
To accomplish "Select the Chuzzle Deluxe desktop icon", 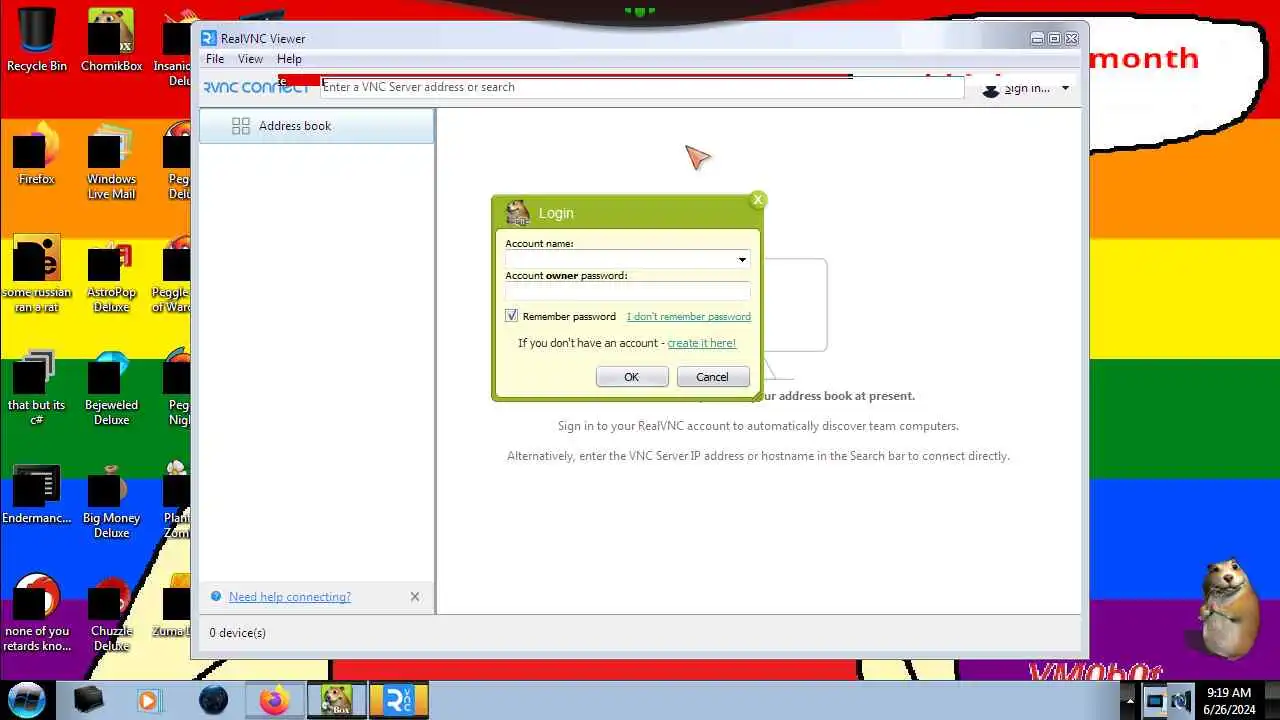I will (x=111, y=612).
